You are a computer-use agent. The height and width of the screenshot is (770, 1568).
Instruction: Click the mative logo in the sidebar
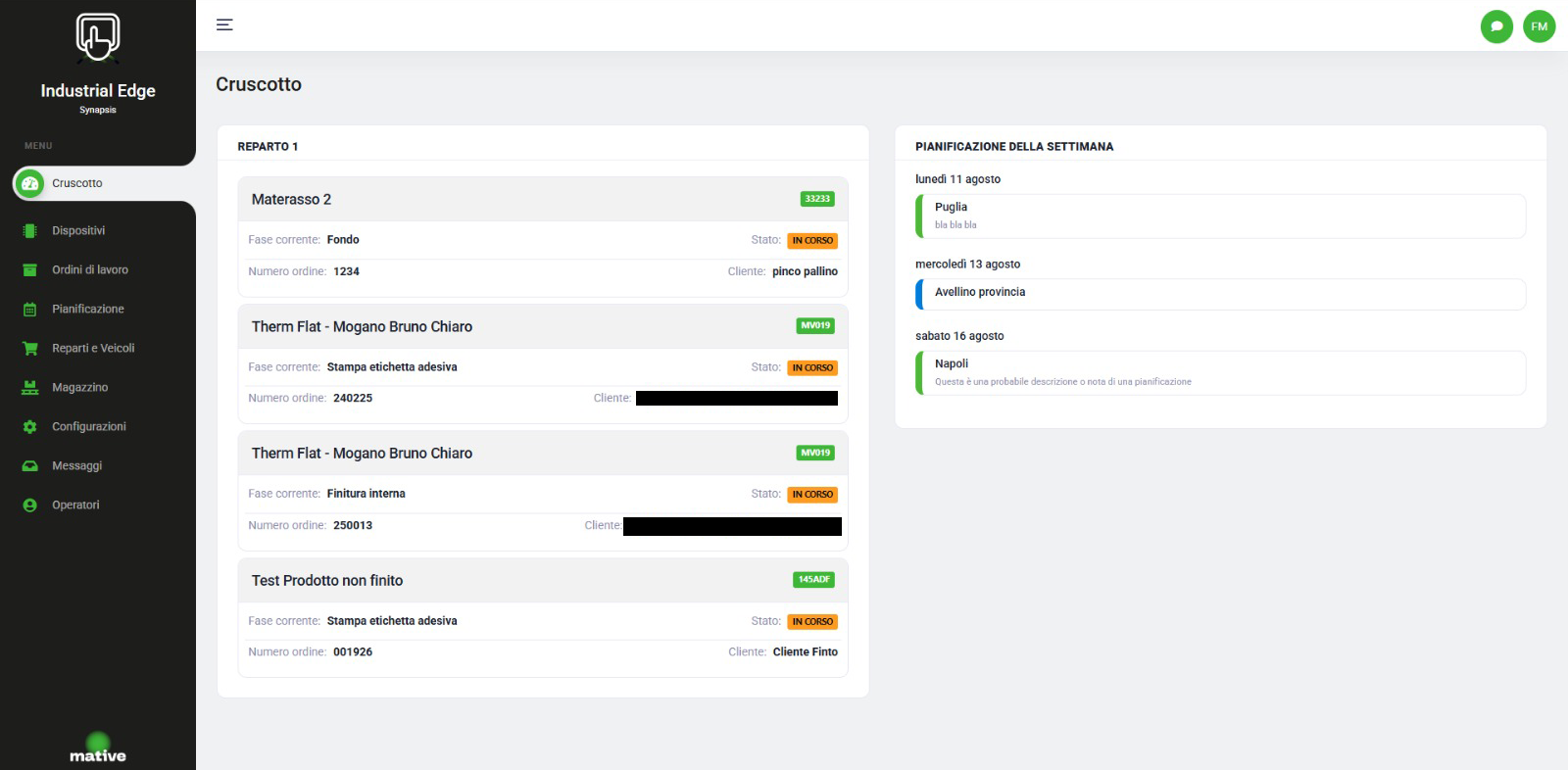[98, 749]
